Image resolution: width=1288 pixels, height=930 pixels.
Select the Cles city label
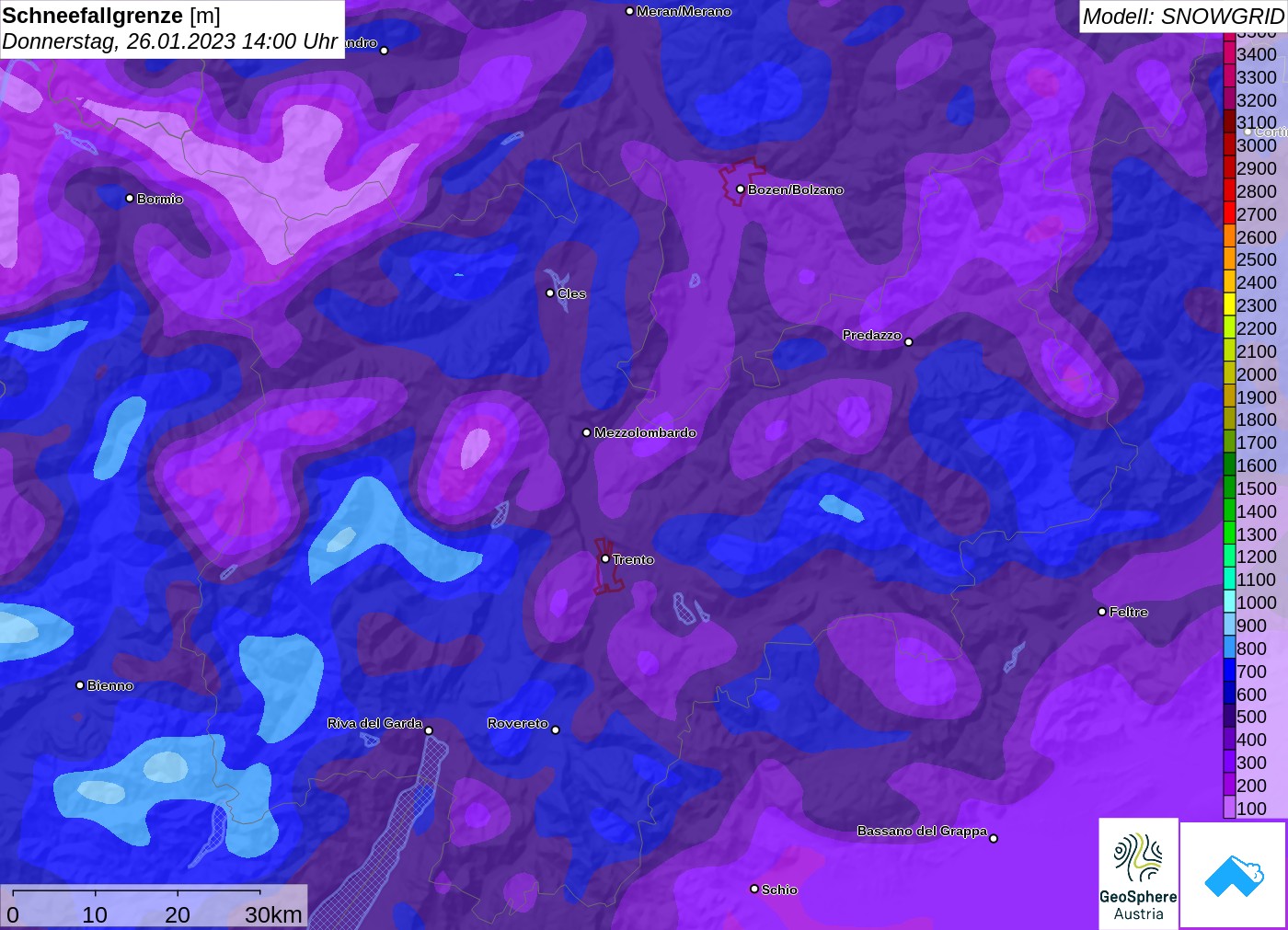tap(571, 293)
